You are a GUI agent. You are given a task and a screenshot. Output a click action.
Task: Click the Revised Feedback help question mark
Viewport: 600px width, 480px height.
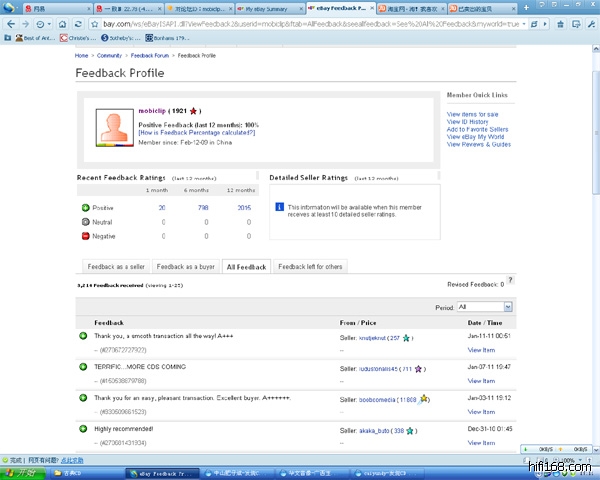[511, 280]
